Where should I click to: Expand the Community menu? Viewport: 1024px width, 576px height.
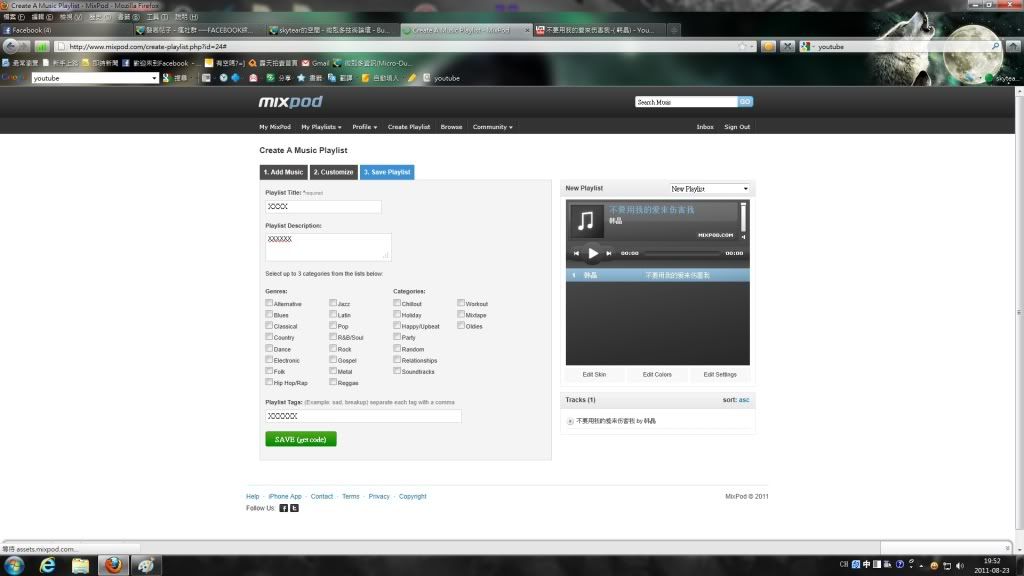tap(492, 127)
